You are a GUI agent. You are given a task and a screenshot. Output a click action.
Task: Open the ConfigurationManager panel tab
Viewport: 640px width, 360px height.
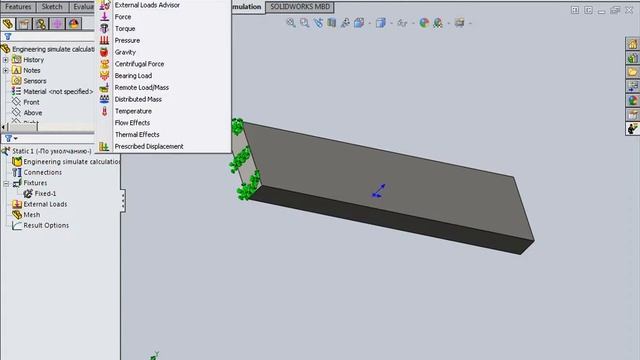click(40, 24)
